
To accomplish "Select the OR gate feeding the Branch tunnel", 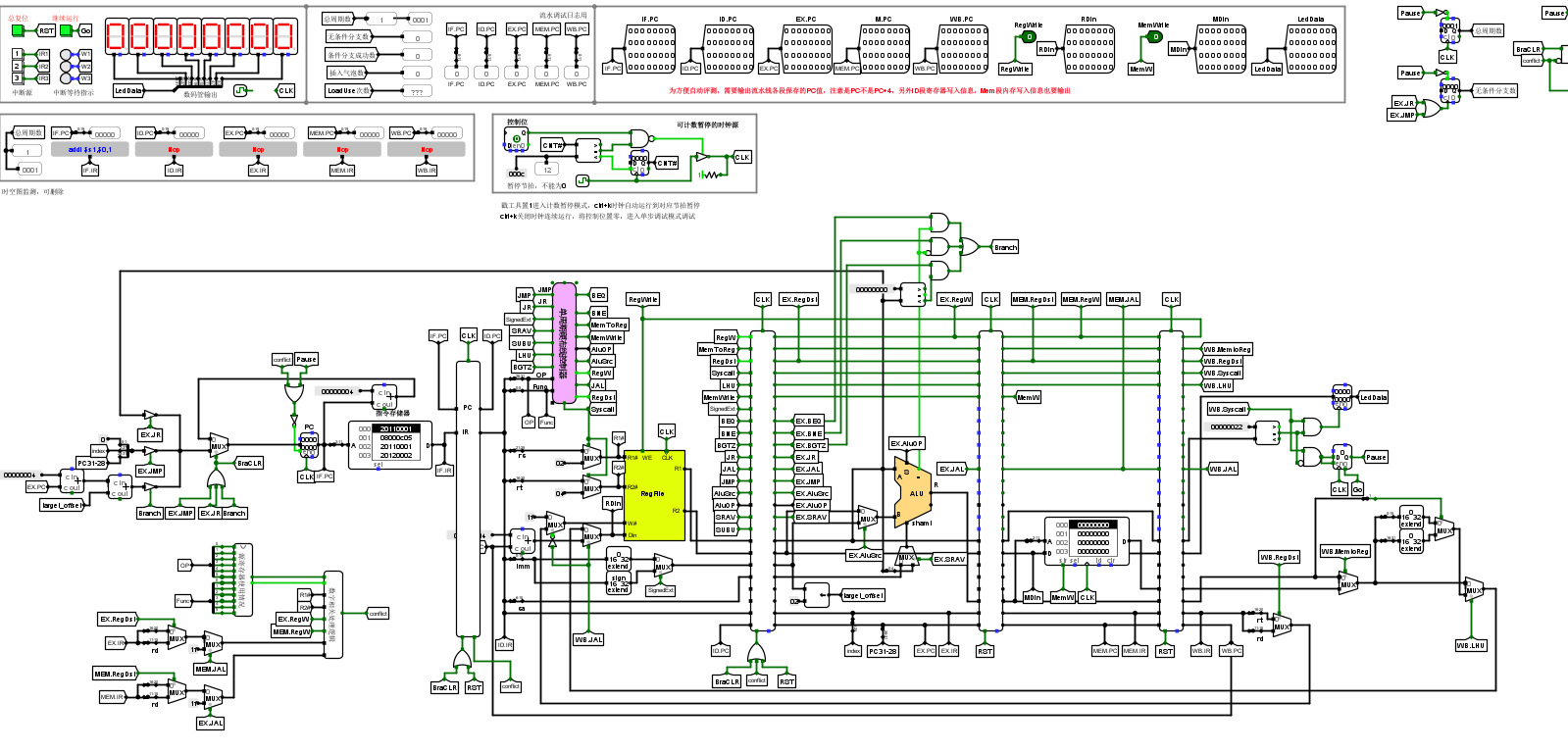I will (x=969, y=247).
